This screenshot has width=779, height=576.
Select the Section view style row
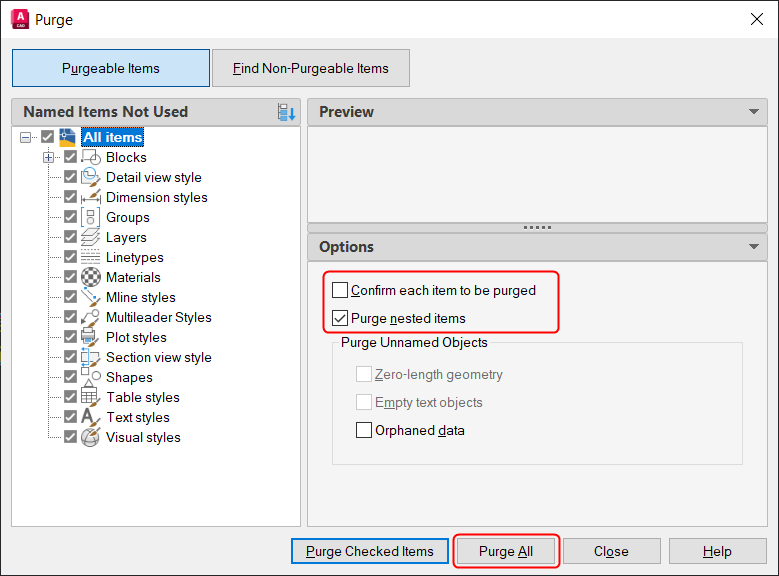pyautogui.click(x=159, y=357)
